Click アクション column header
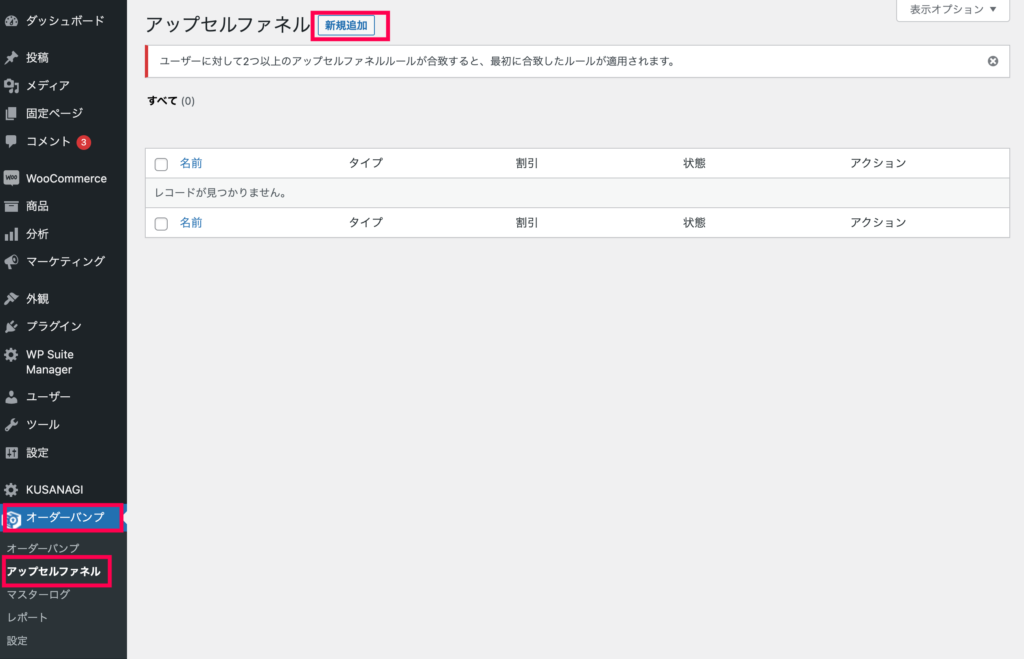This screenshot has width=1024, height=659. 878,163
